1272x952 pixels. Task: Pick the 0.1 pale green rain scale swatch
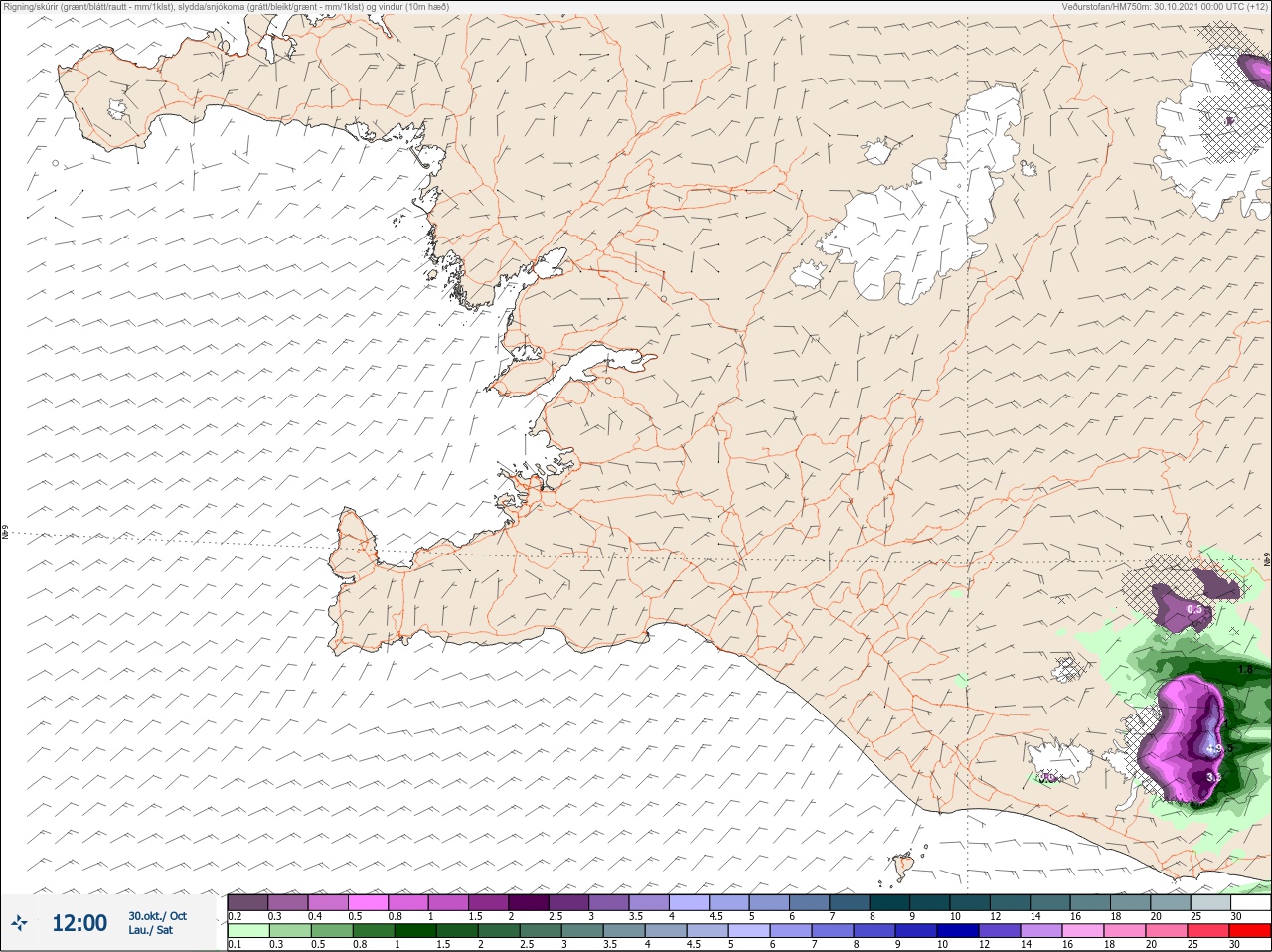click(x=247, y=931)
